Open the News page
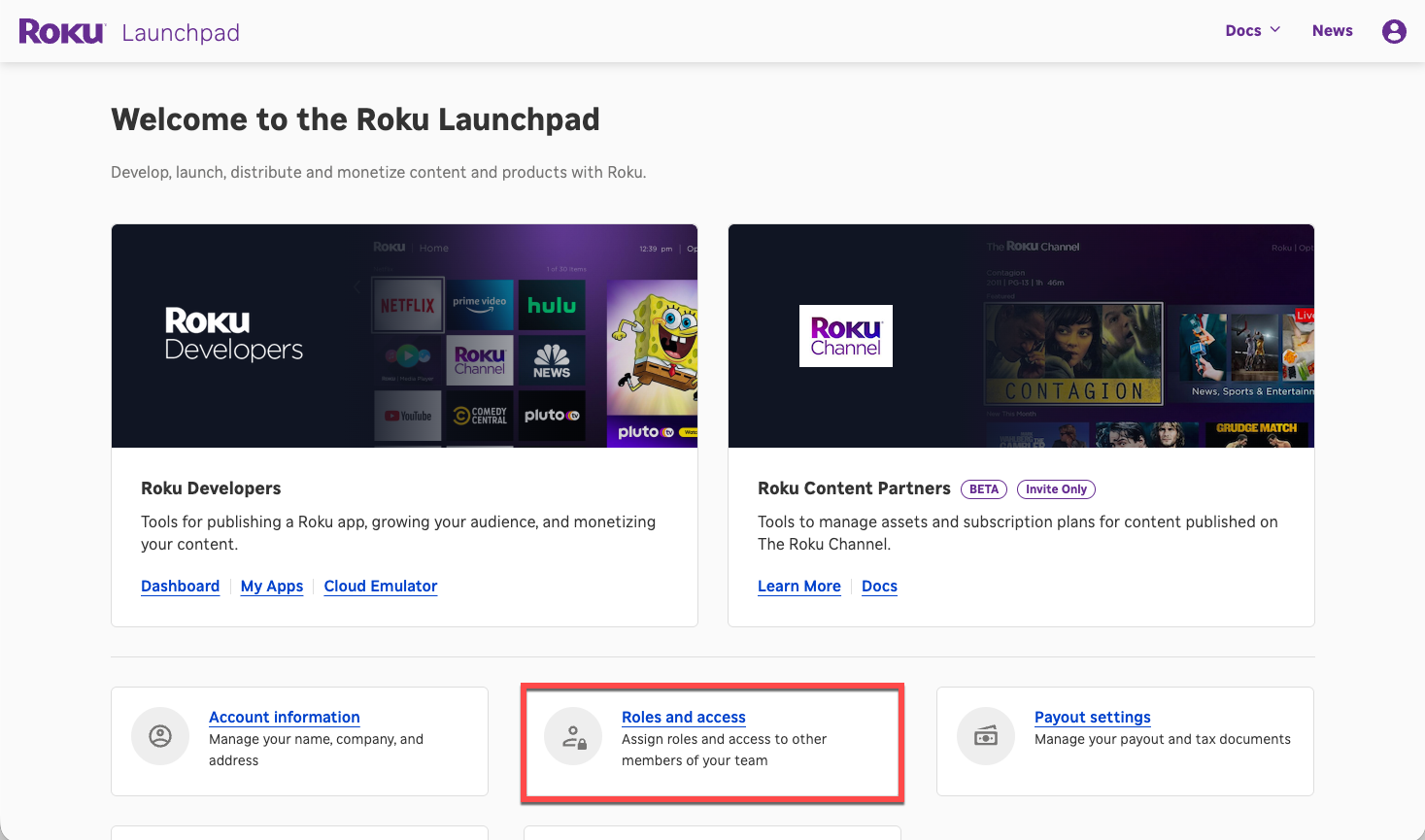This screenshot has height=840, width=1425. click(1332, 31)
